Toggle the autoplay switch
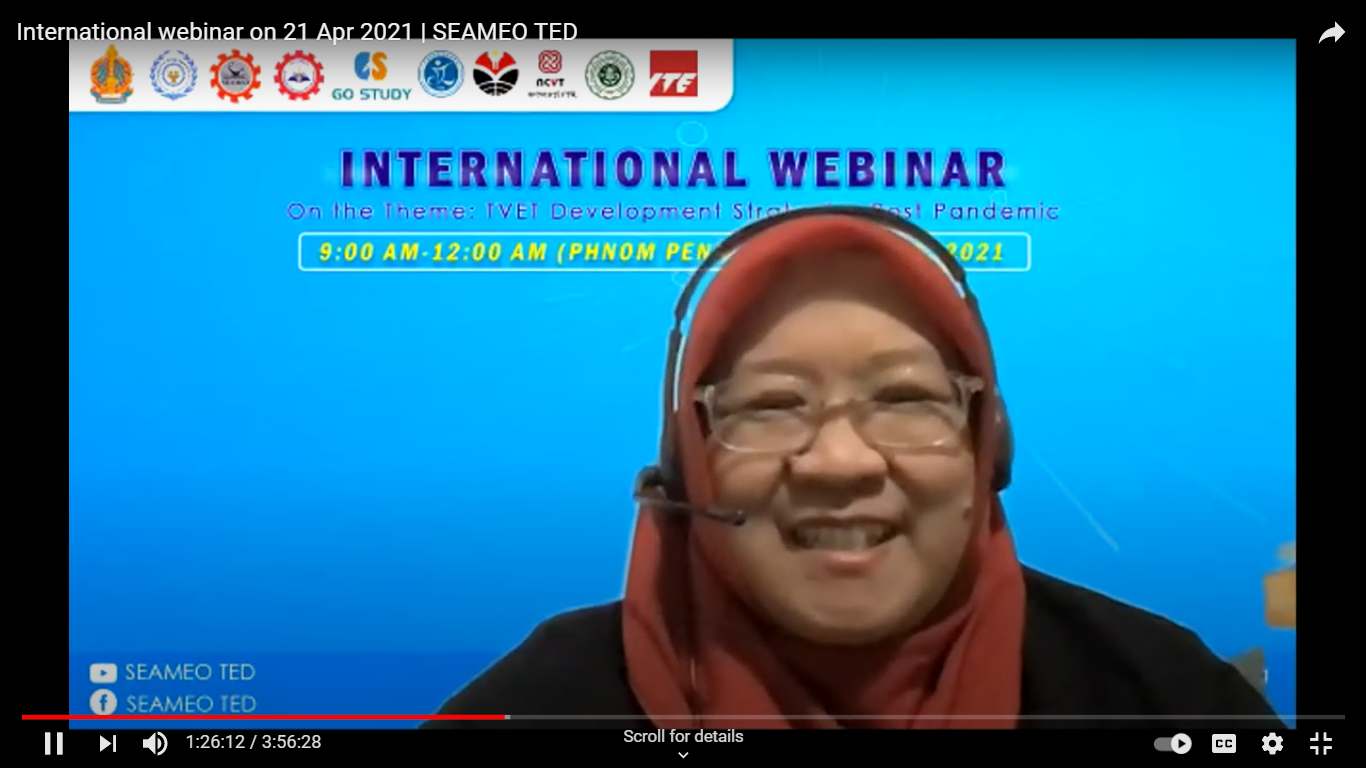The image size is (1366, 768). click(1173, 743)
